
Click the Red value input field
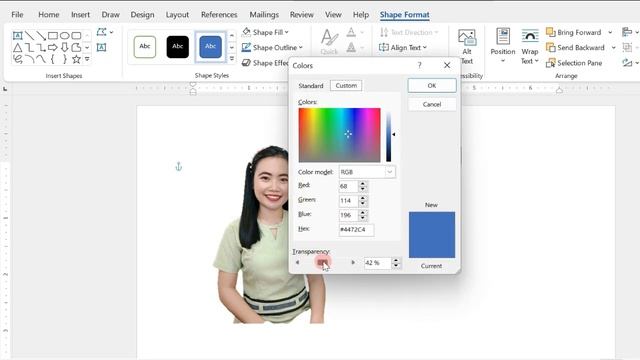coord(349,187)
